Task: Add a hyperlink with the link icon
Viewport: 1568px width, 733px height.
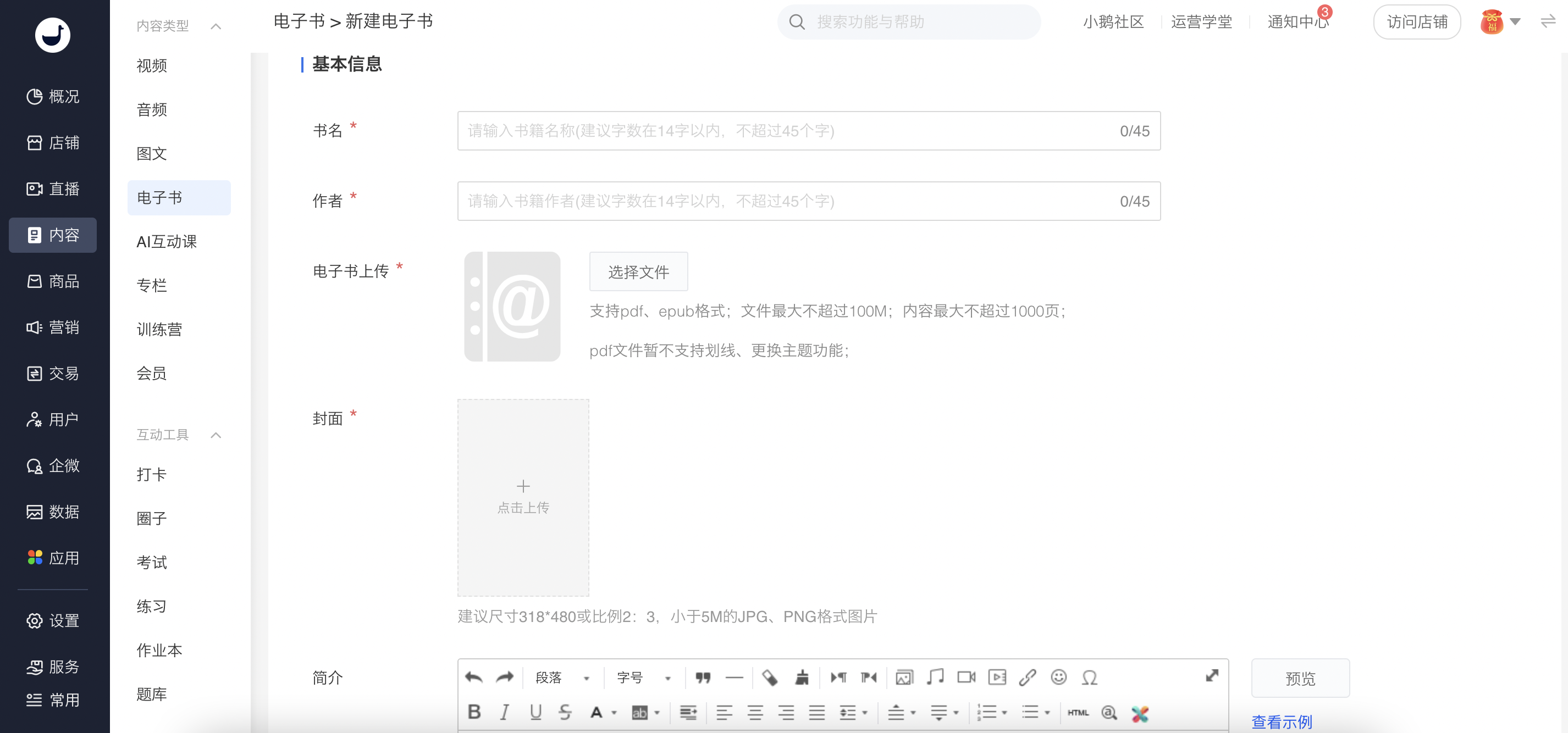Action: [1028, 677]
